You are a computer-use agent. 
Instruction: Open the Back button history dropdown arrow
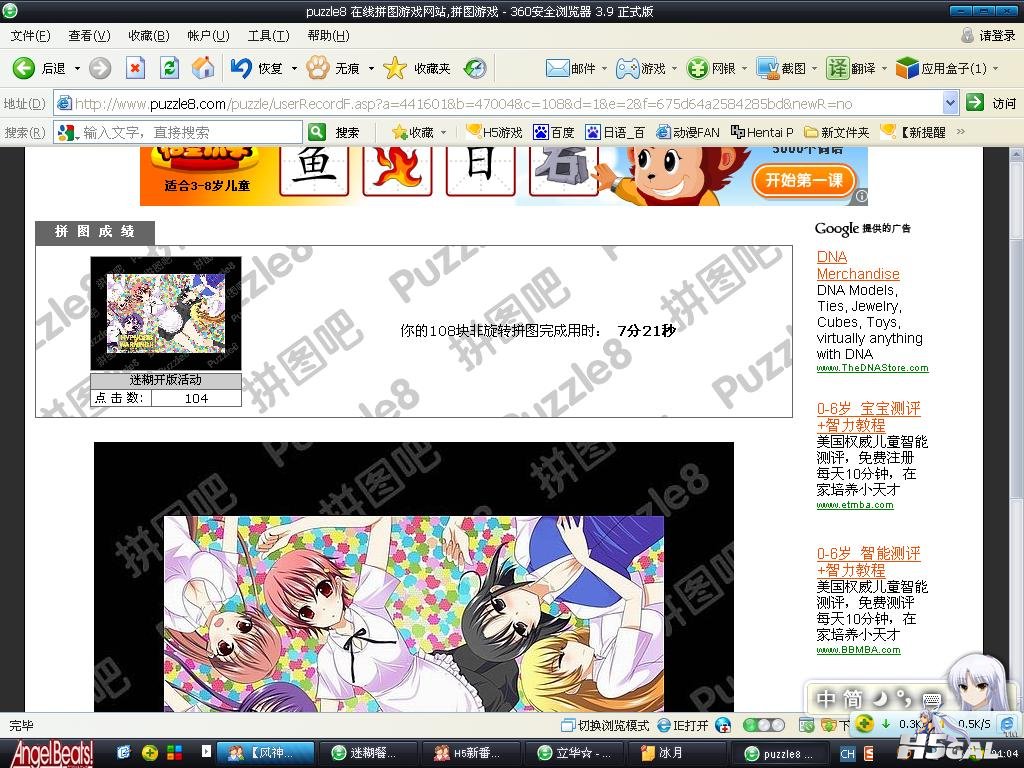click(x=77, y=68)
